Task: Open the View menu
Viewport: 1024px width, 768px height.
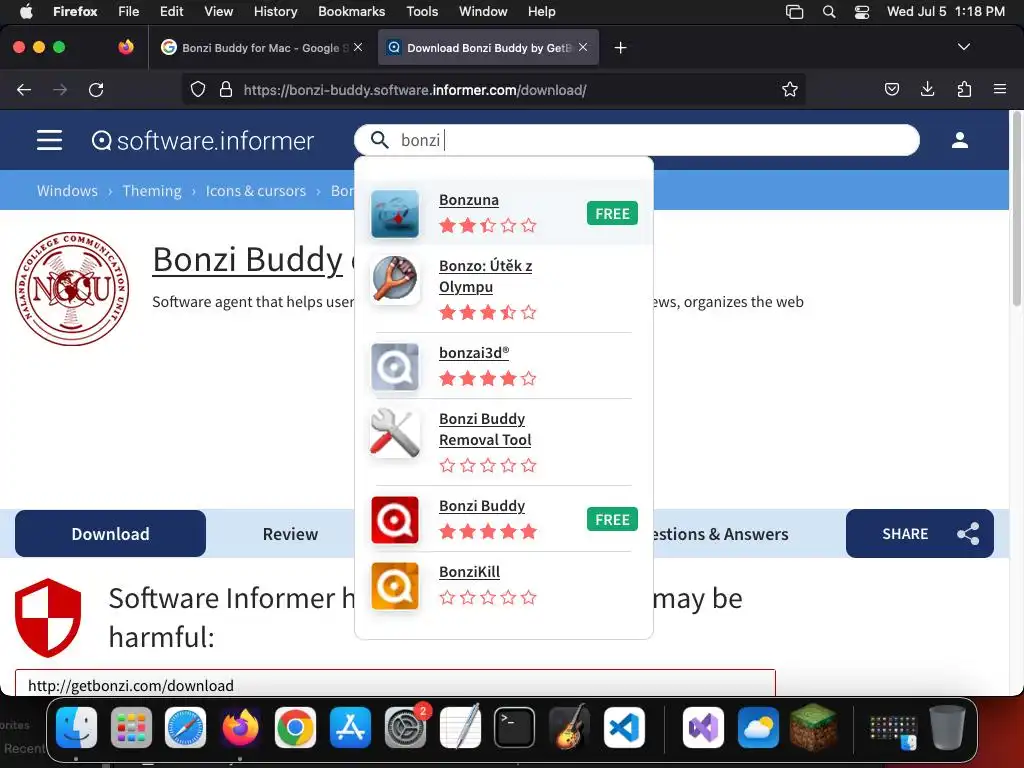Action: [218, 11]
